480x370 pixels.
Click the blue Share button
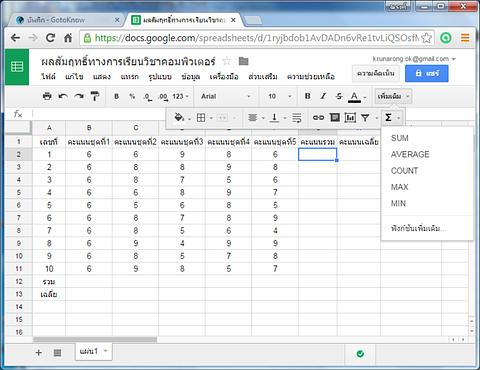[x=427, y=73]
